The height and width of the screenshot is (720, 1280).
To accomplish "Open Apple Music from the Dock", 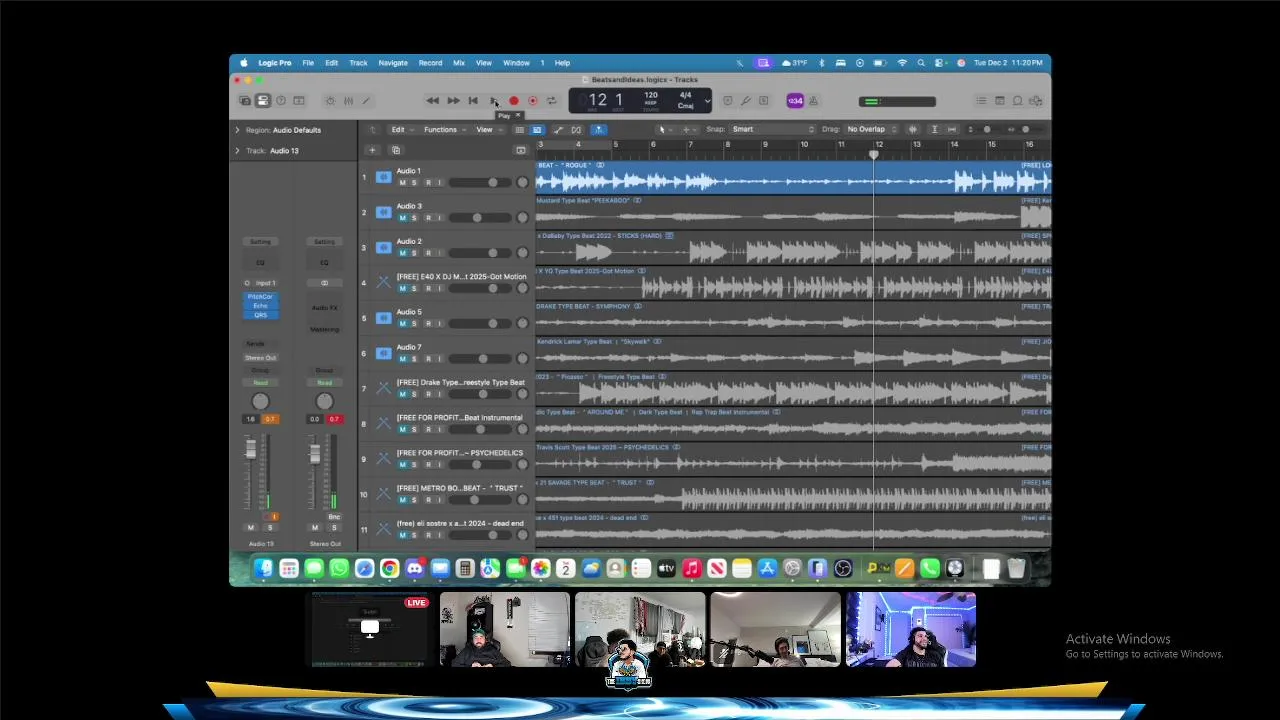I will [691, 569].
